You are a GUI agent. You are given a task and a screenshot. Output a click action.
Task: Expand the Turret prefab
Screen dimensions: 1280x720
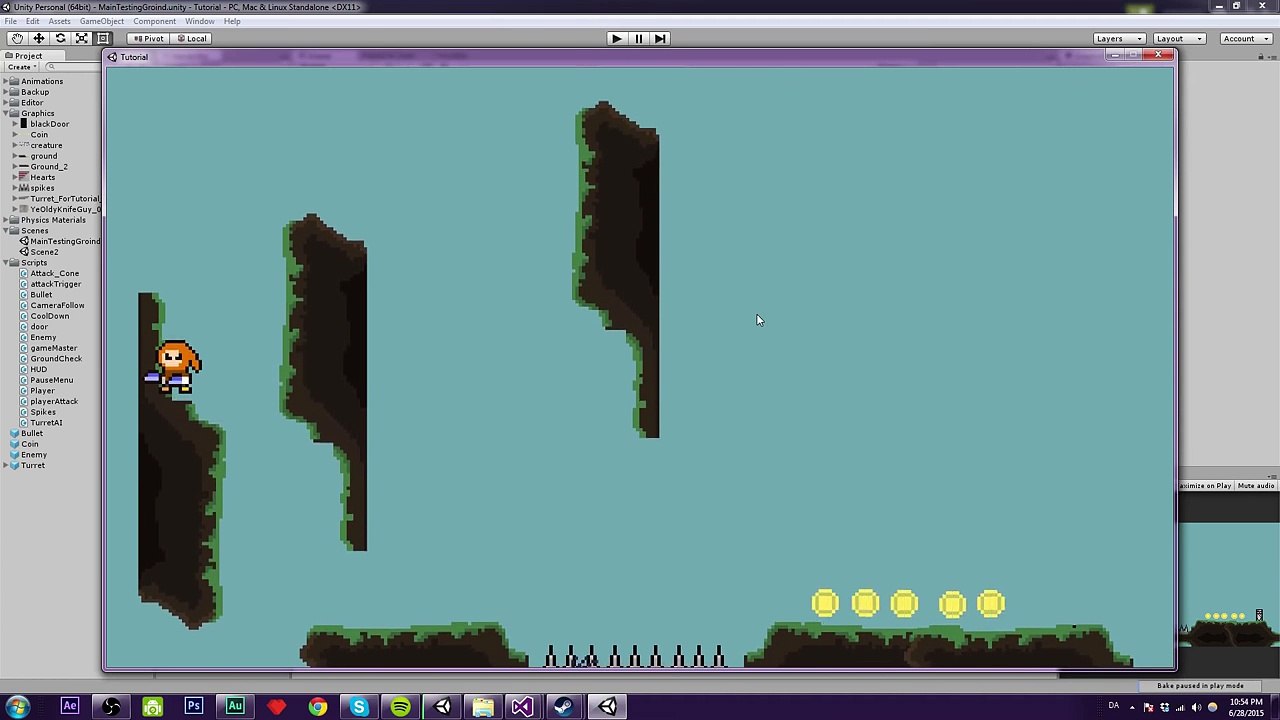(7, 466)
